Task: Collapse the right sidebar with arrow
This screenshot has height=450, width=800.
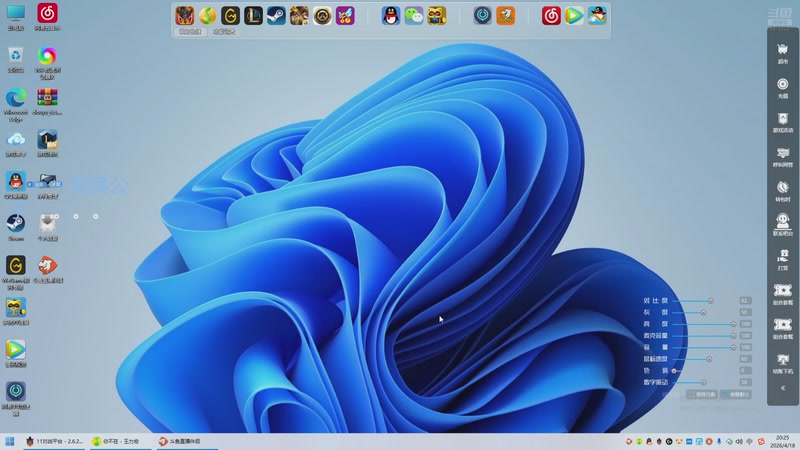Action: tap(783, 388)
